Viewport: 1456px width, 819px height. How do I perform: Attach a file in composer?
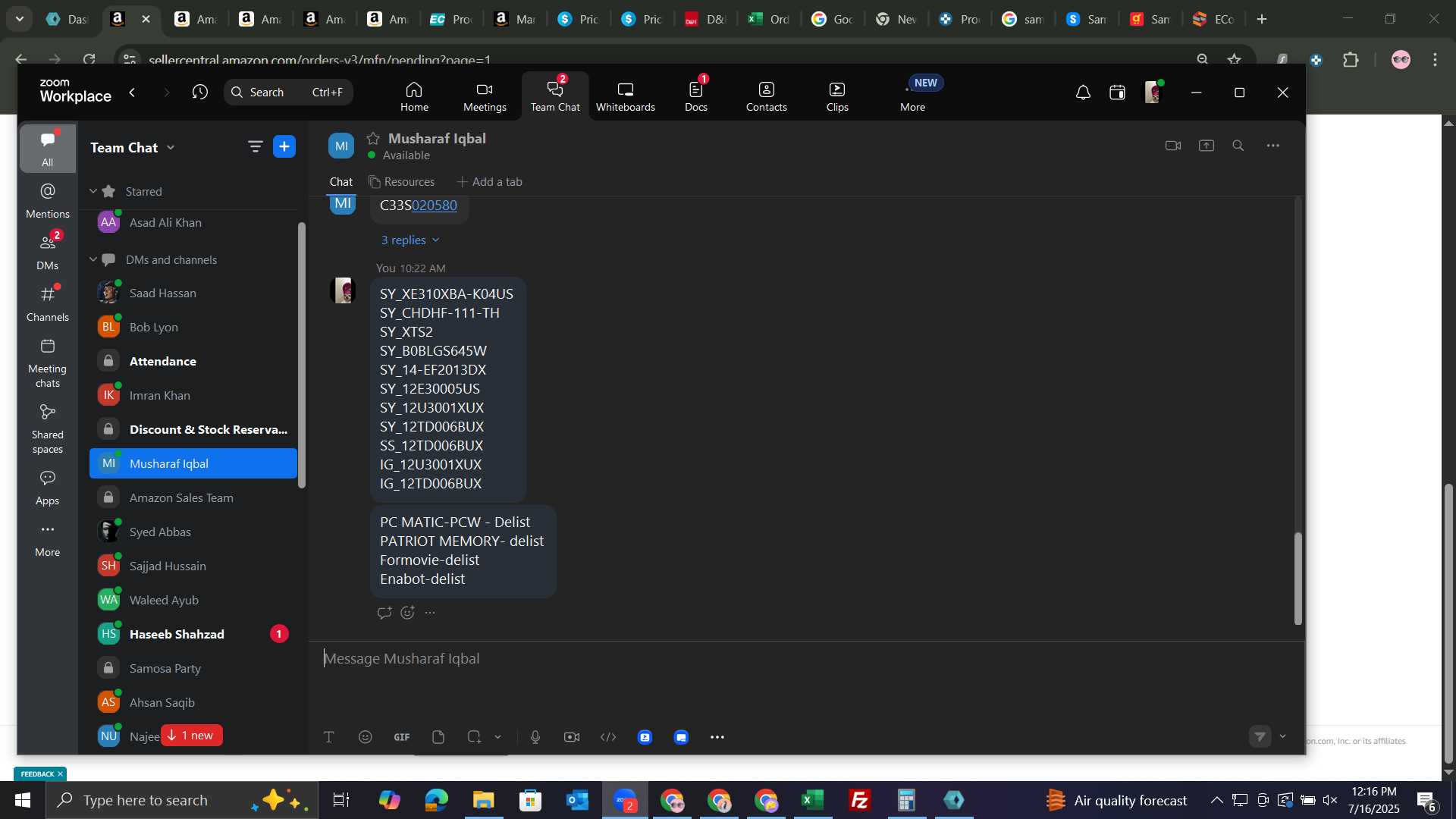click(x=438, y=737)
